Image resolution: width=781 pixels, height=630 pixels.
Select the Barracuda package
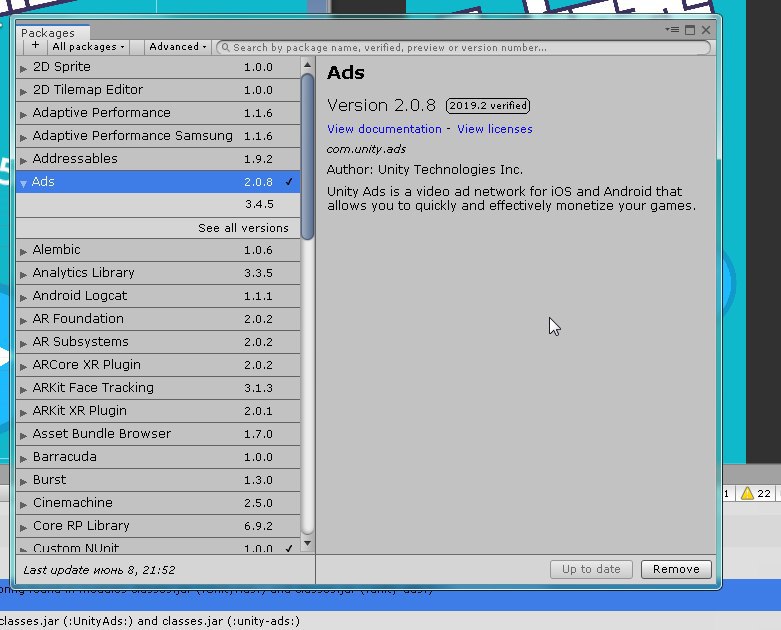coord(158,456)
